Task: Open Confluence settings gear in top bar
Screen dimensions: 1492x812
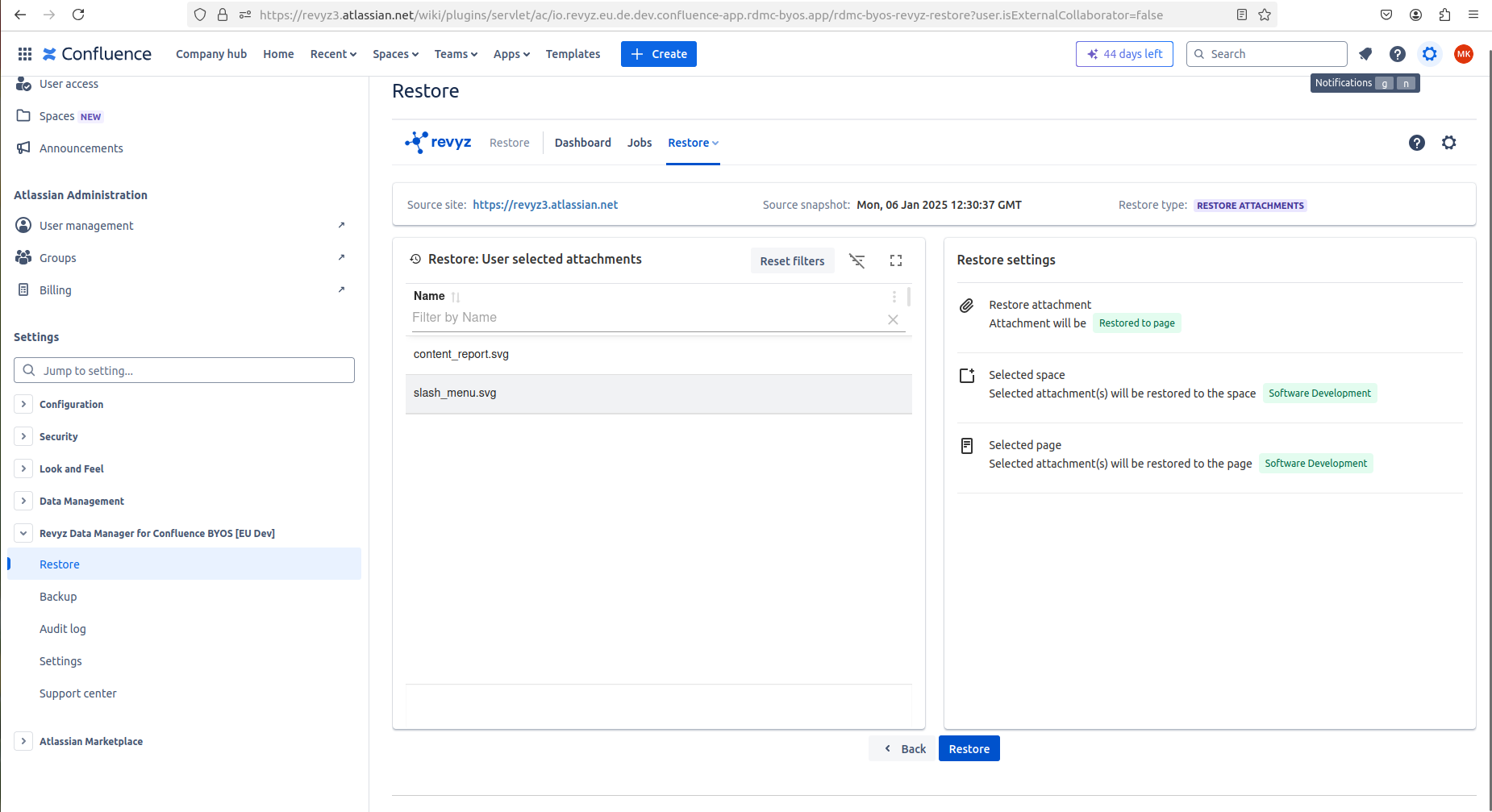Action: coord(1430,54)
